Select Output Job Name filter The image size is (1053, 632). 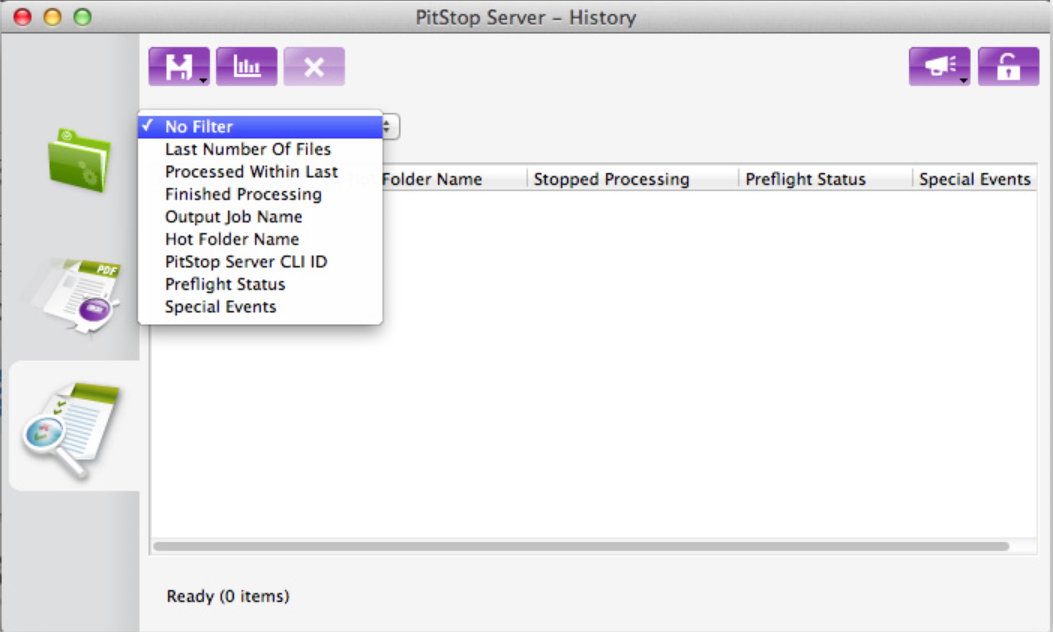click(233, 217)
